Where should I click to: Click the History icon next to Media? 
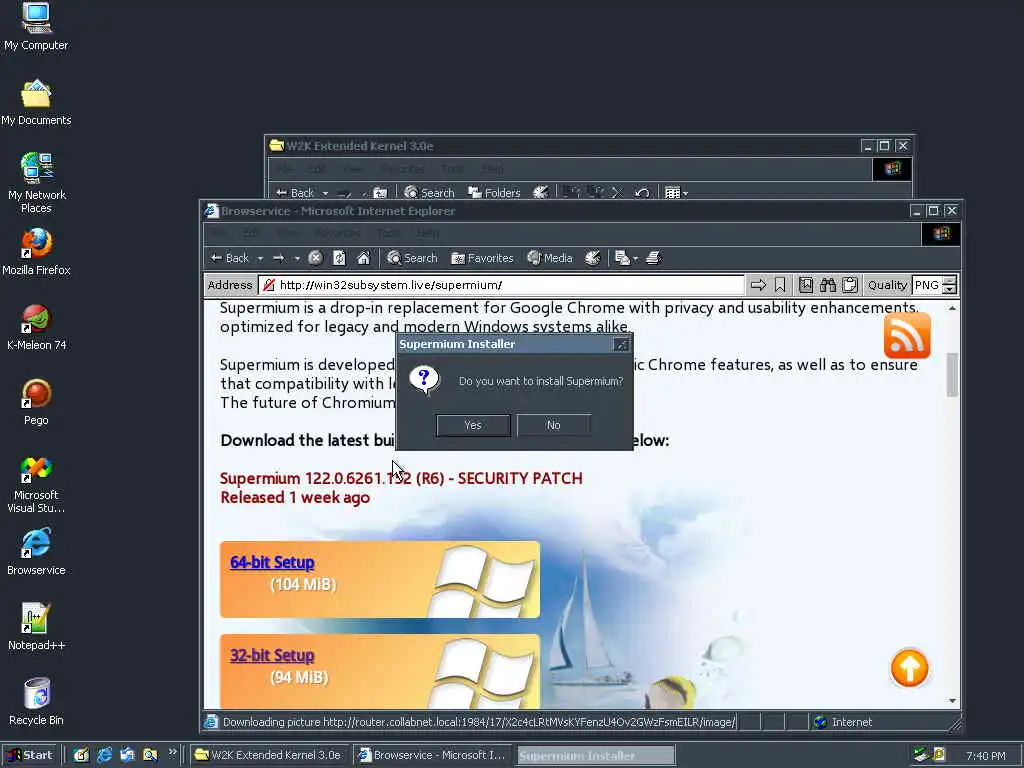click(592, 258)
